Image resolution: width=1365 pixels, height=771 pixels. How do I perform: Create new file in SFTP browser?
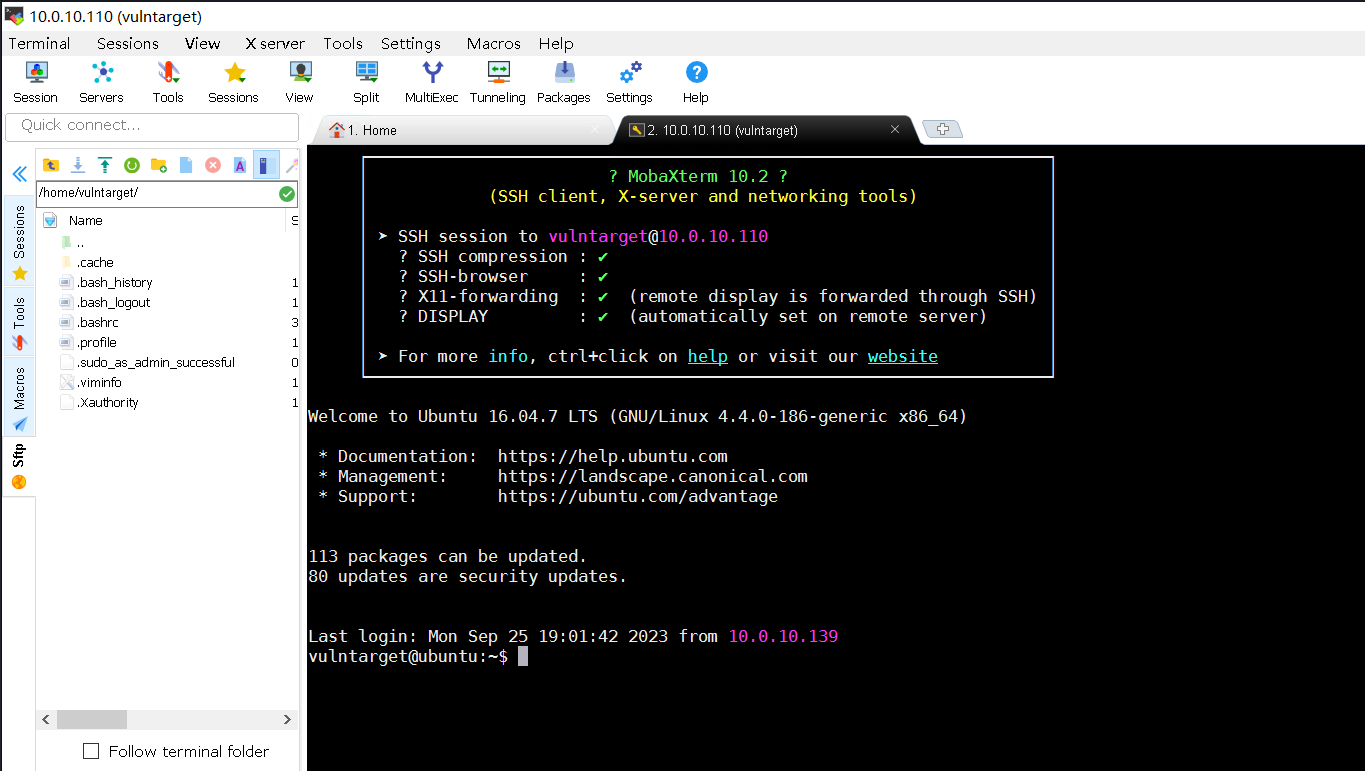186,165
